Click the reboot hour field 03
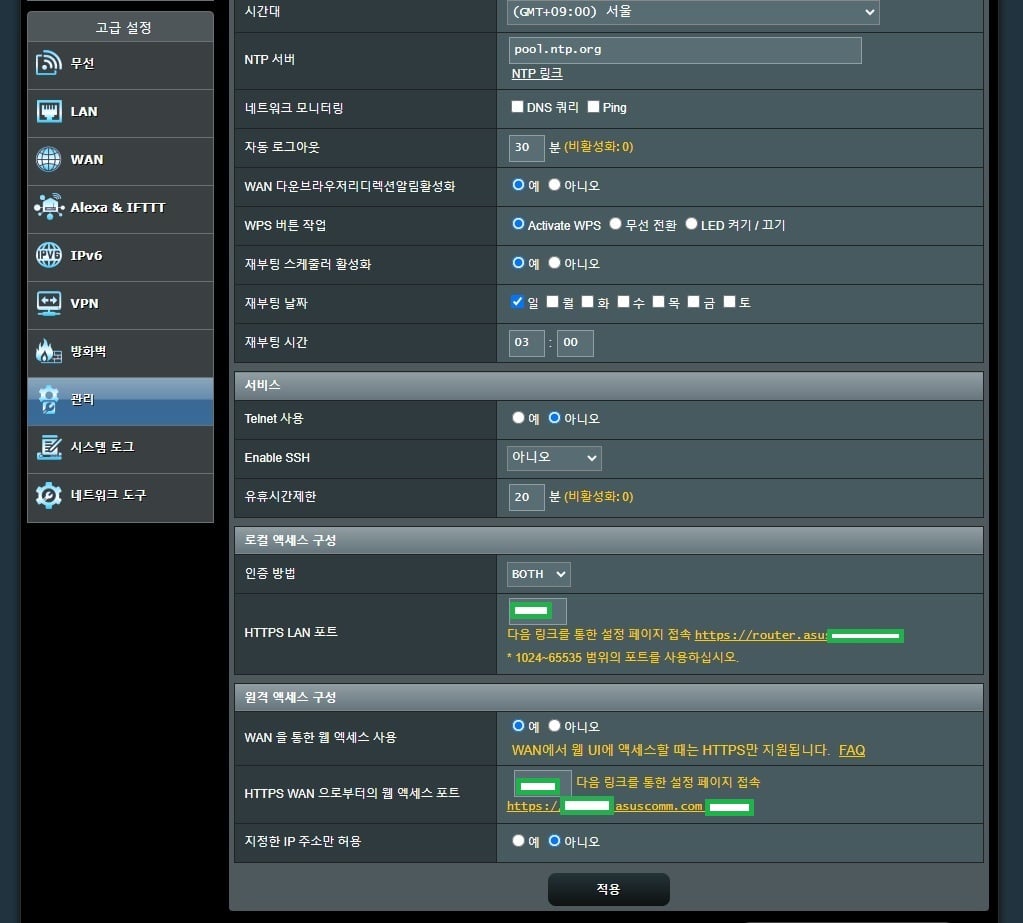 click(x=527, y=343)
